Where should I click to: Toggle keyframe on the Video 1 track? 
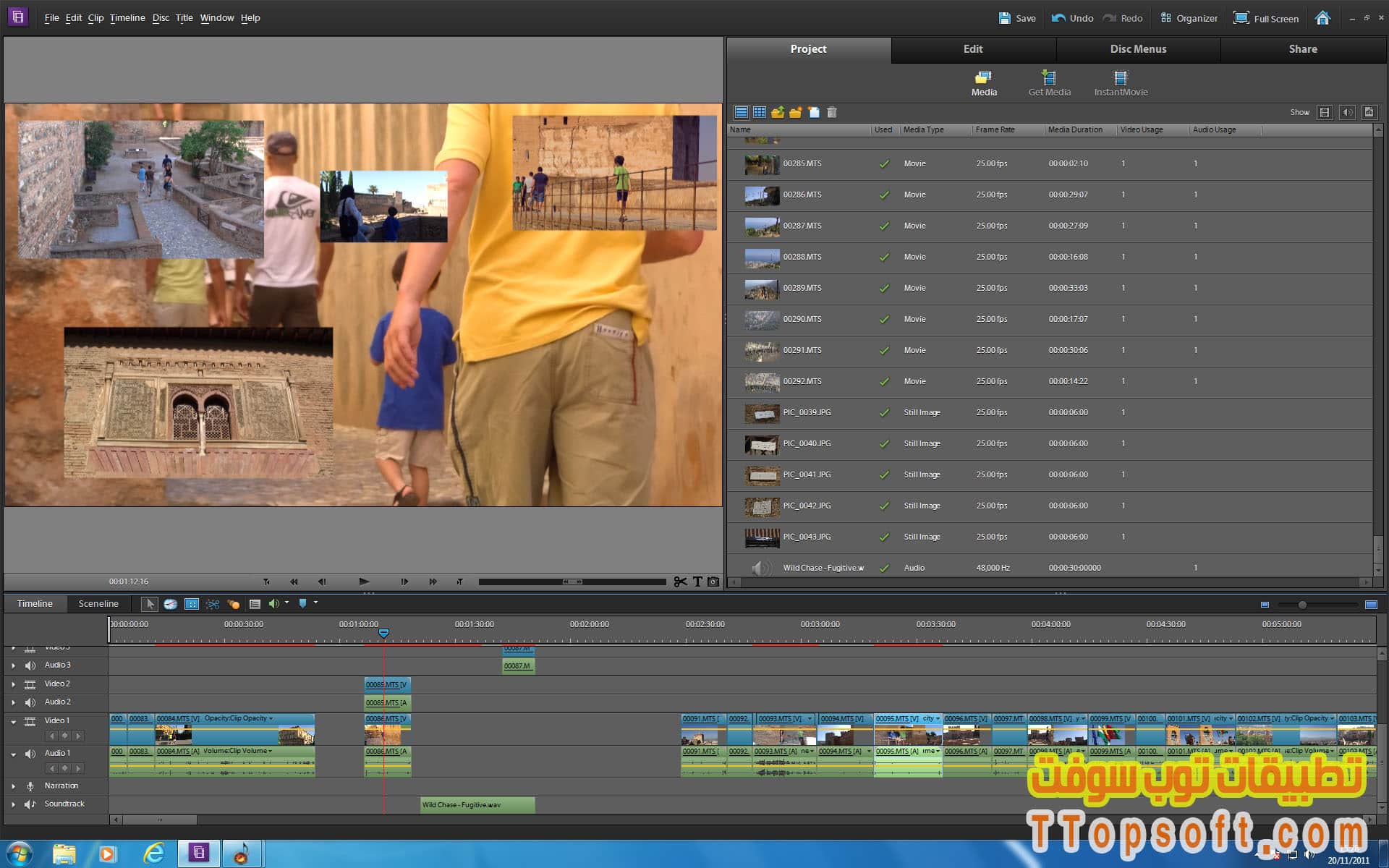click(x=64, y=736)
